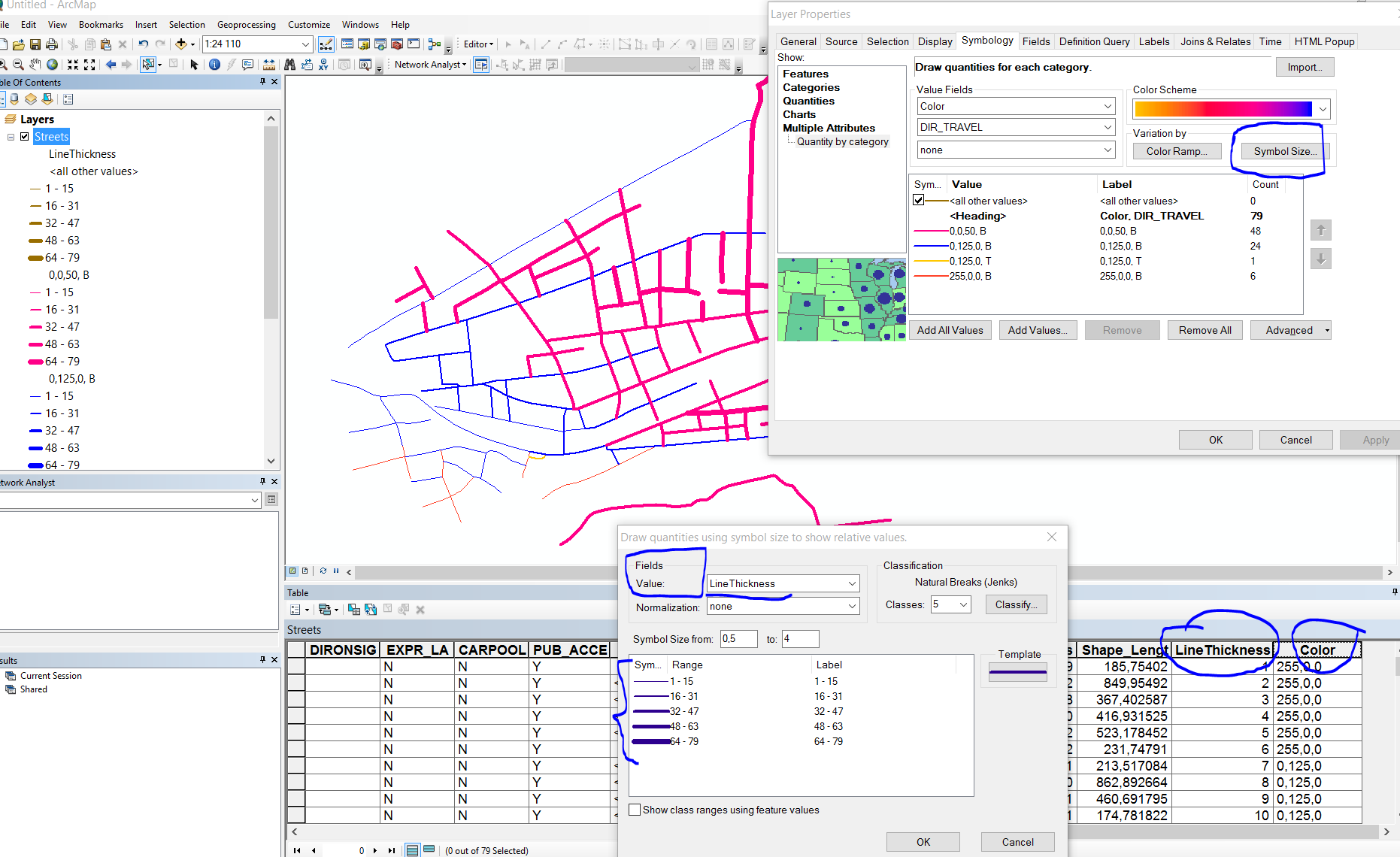
Task: Open the Python window icon
Action: click(414, 44)
